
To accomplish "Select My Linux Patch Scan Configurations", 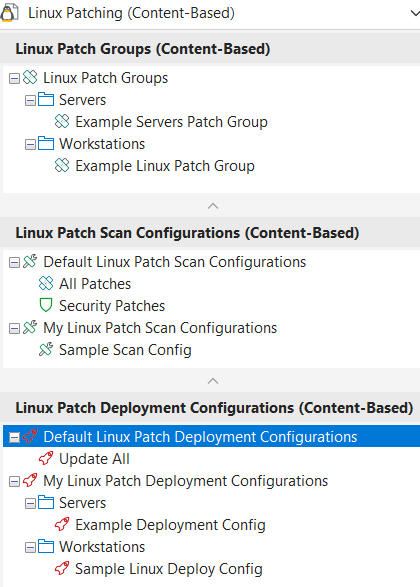I will click(160, 328).
